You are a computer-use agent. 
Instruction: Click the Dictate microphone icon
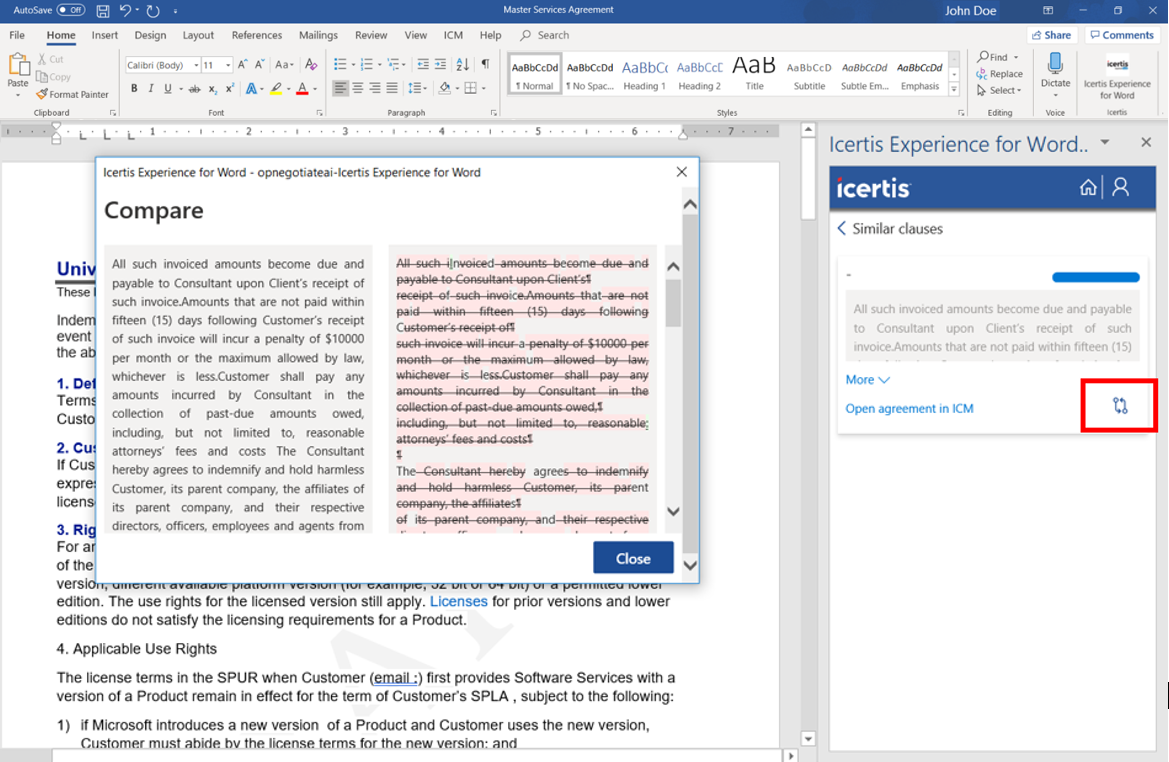pos(1054,65)
